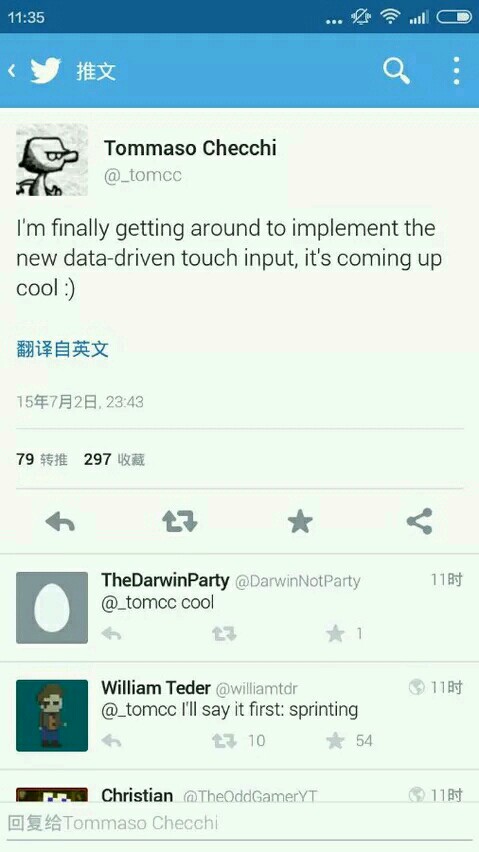Favorite TheDarwinParty's reply star
479x852 pixels.
click(336, 634)
